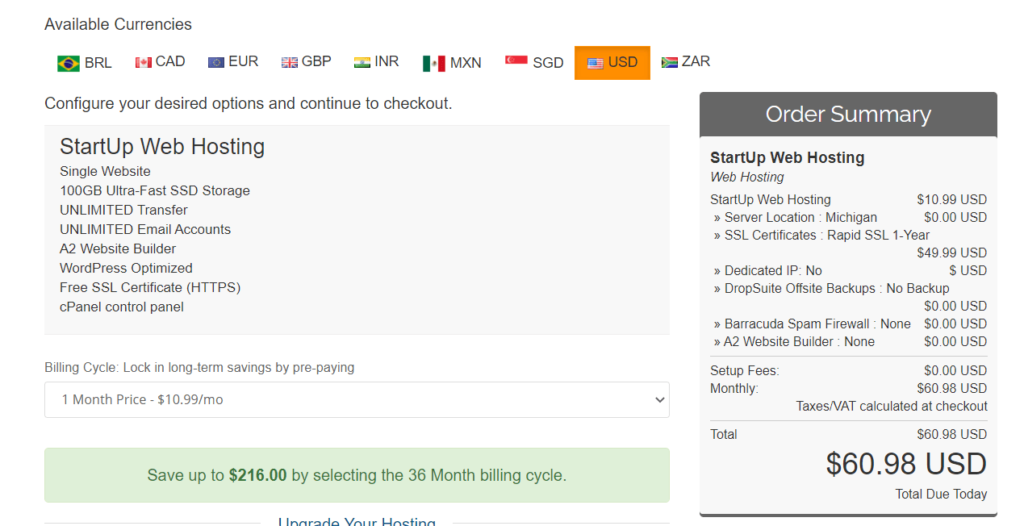Click the Mexico flag icon for MXN
The image size is (1024, 526).
pyautogui.click(x=434, y=63)
